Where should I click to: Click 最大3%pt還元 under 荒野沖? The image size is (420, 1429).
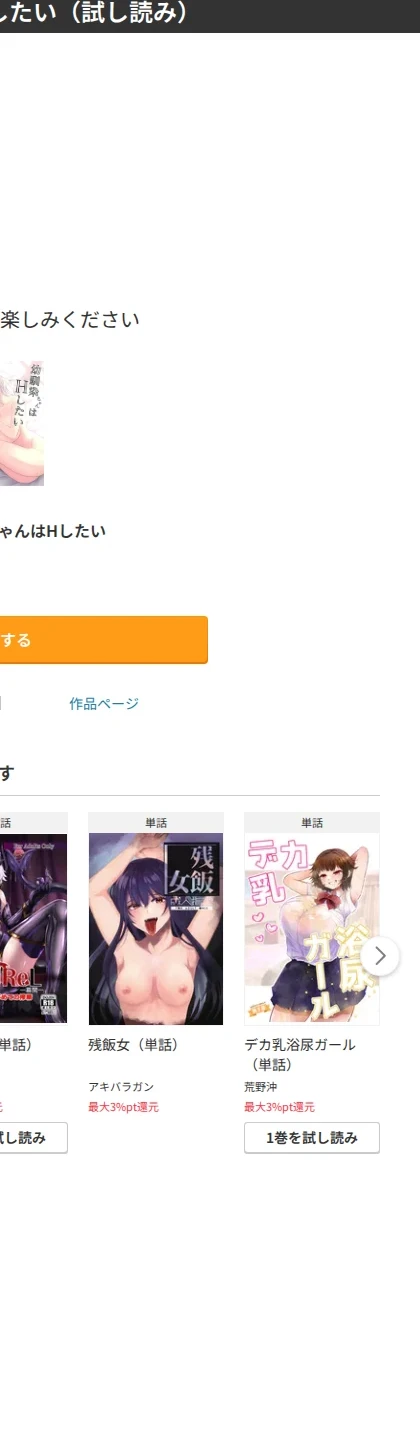coord(279,1107)
